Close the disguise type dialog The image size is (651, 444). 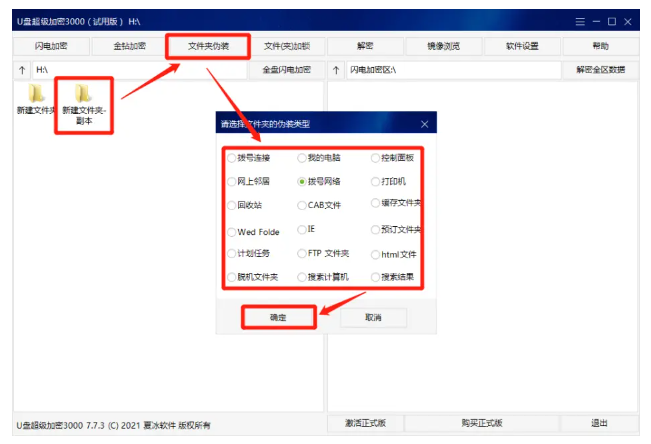[x=424, y=124]
